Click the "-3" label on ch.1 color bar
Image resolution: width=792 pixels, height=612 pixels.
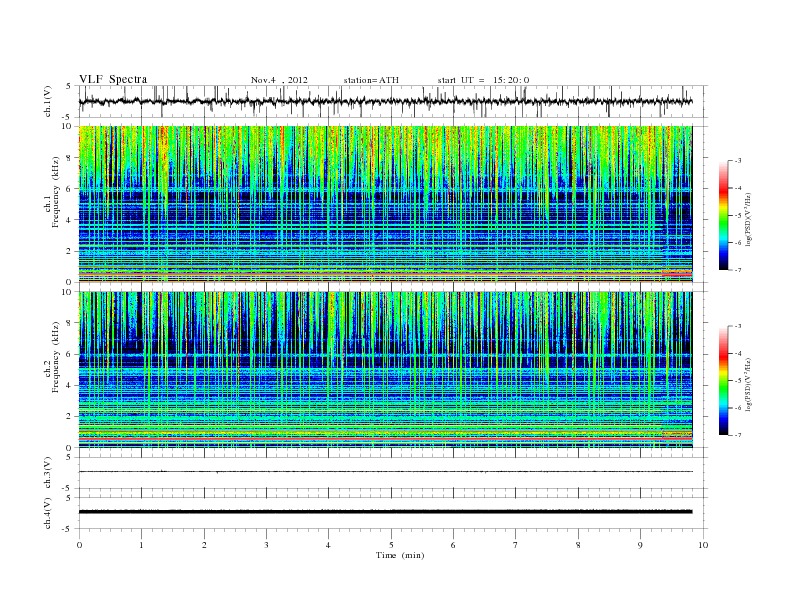737,161
